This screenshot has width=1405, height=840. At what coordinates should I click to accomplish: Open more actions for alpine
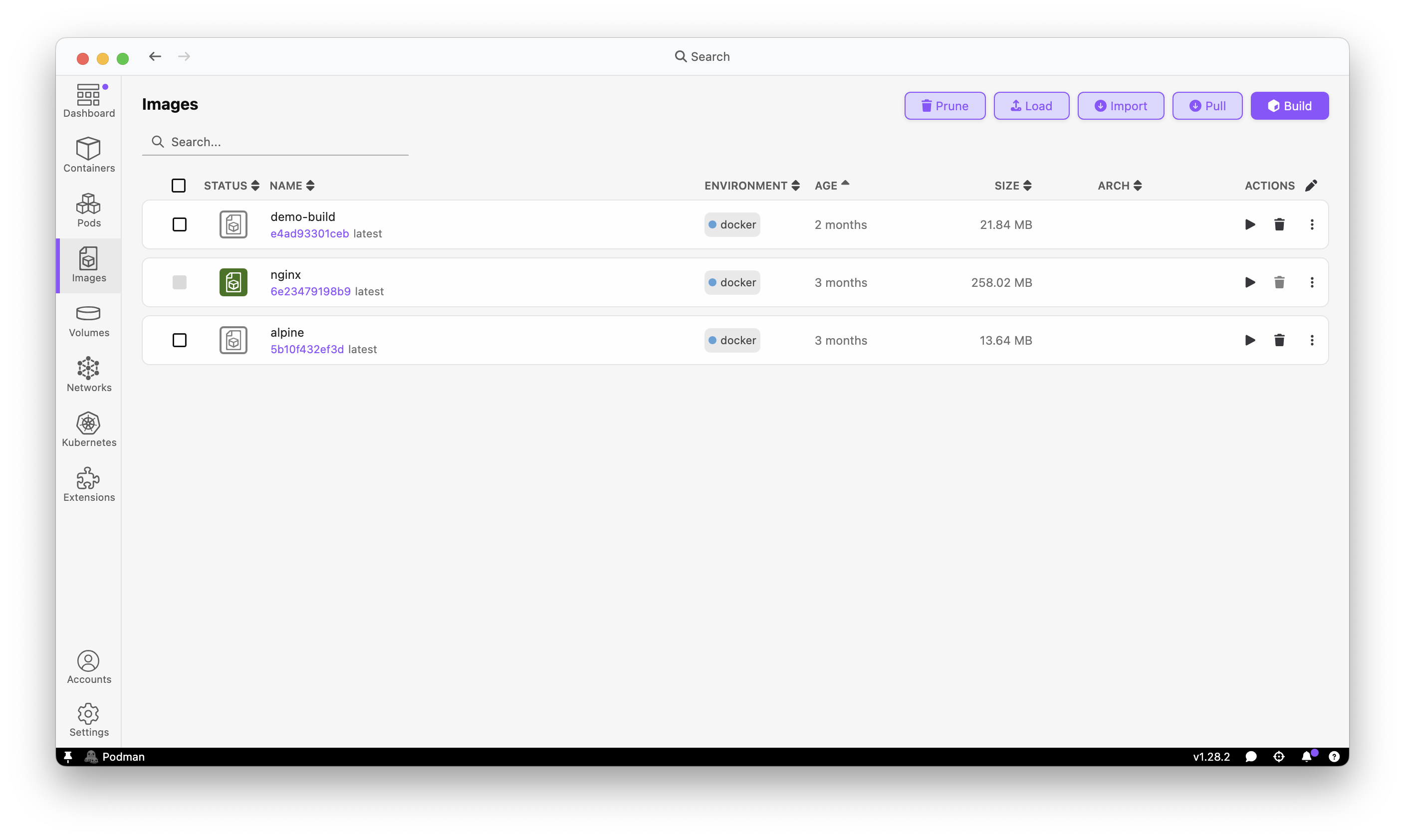pos(1312,340)
